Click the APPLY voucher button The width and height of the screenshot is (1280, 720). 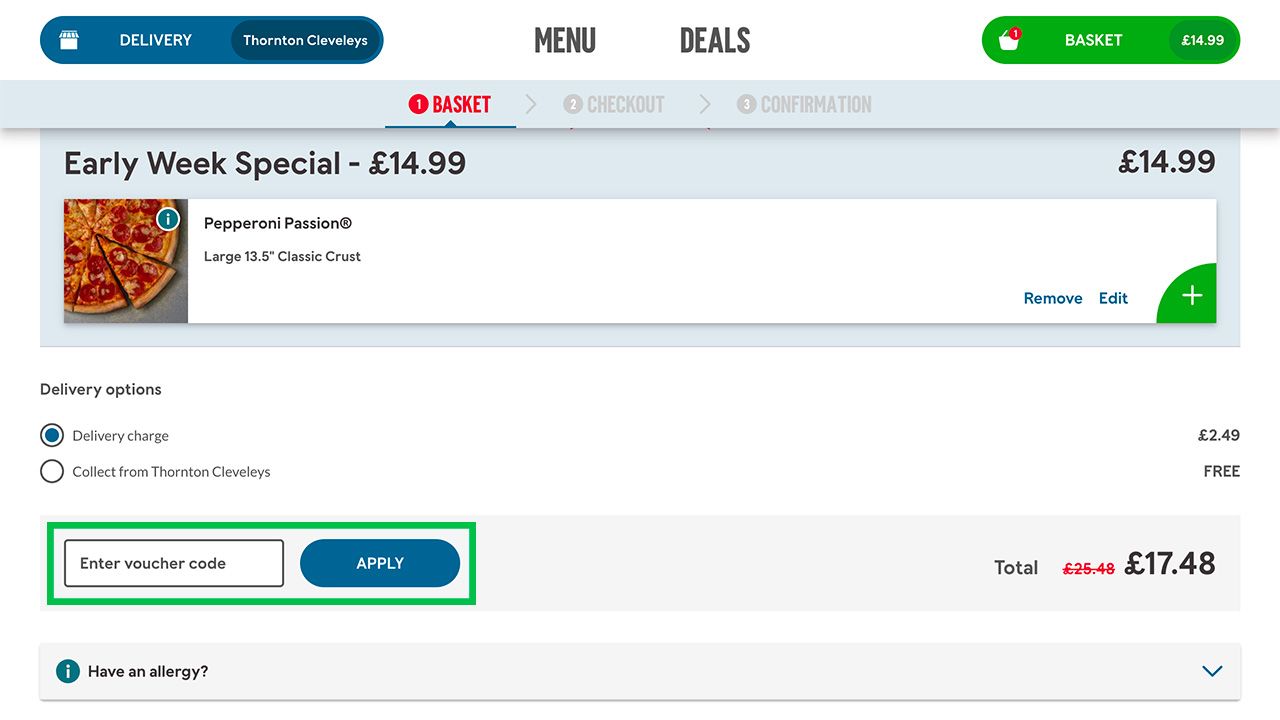coord(379,563)
